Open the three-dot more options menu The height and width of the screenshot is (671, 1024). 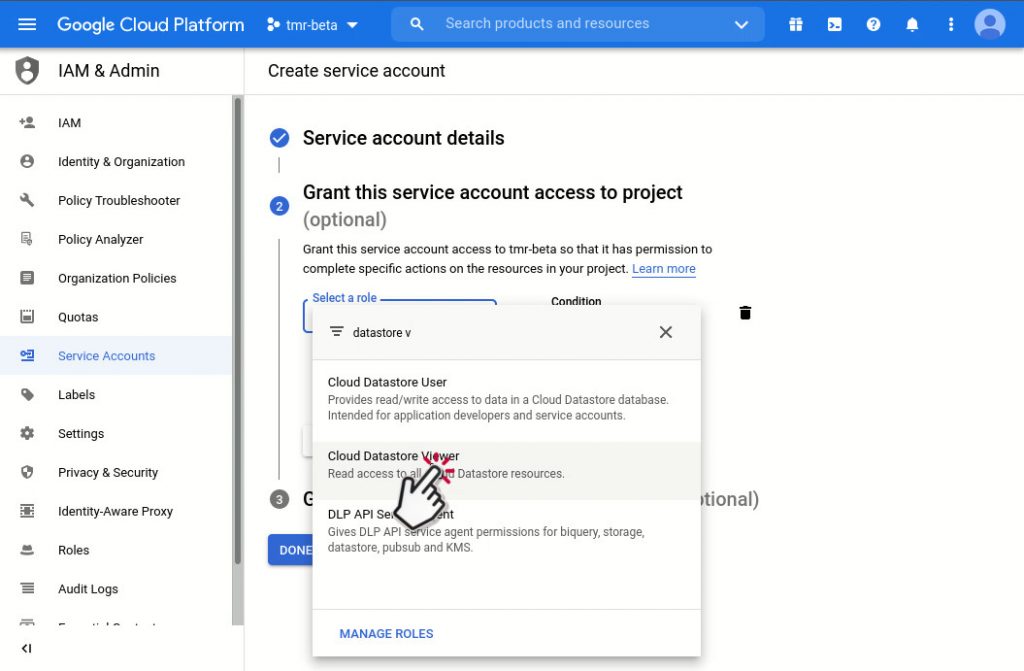951,25
